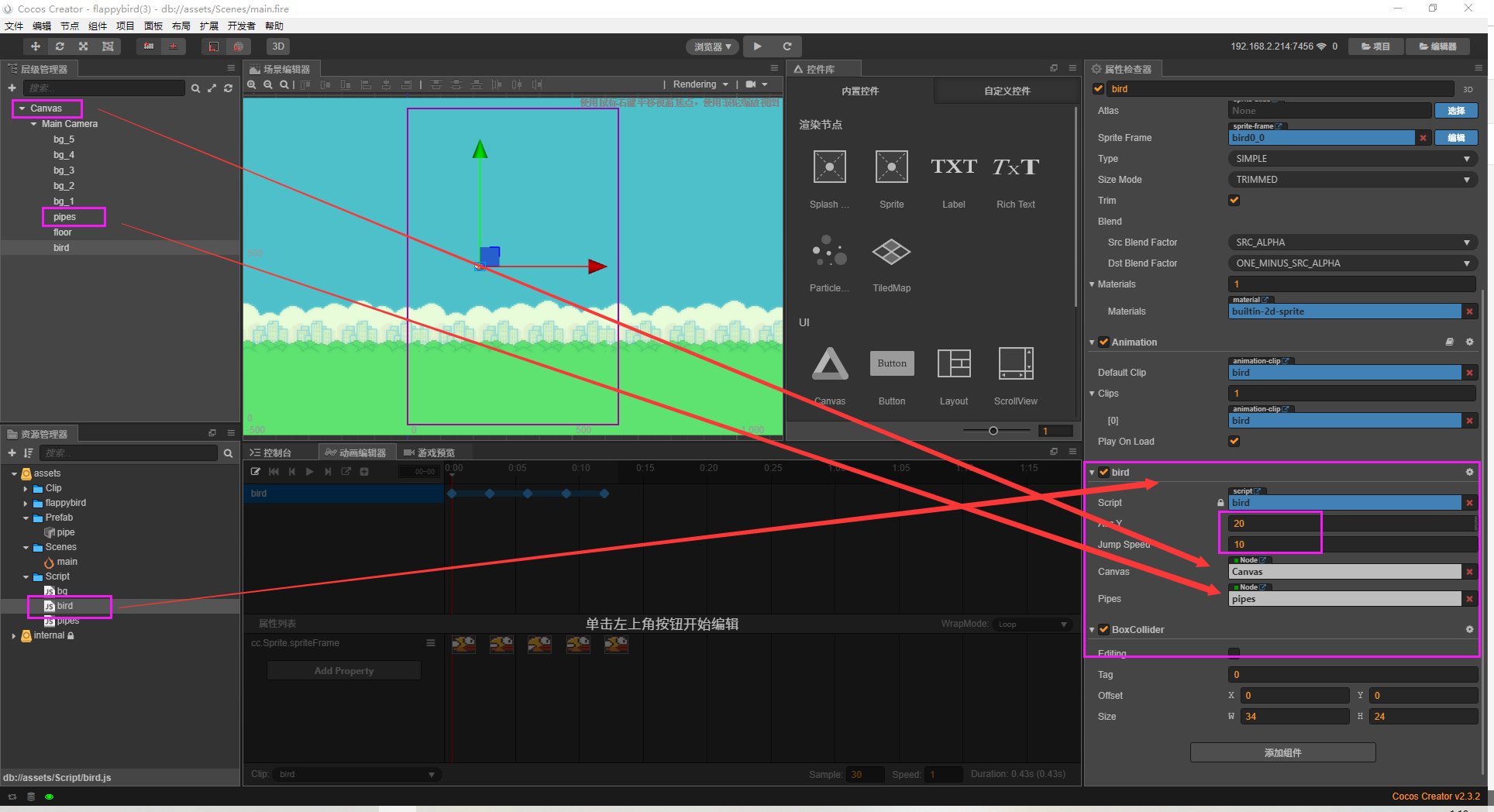This screenshot has height=812, width=1494.
Task: Zoom out the scene editor
Action: (x=268, y=84)
